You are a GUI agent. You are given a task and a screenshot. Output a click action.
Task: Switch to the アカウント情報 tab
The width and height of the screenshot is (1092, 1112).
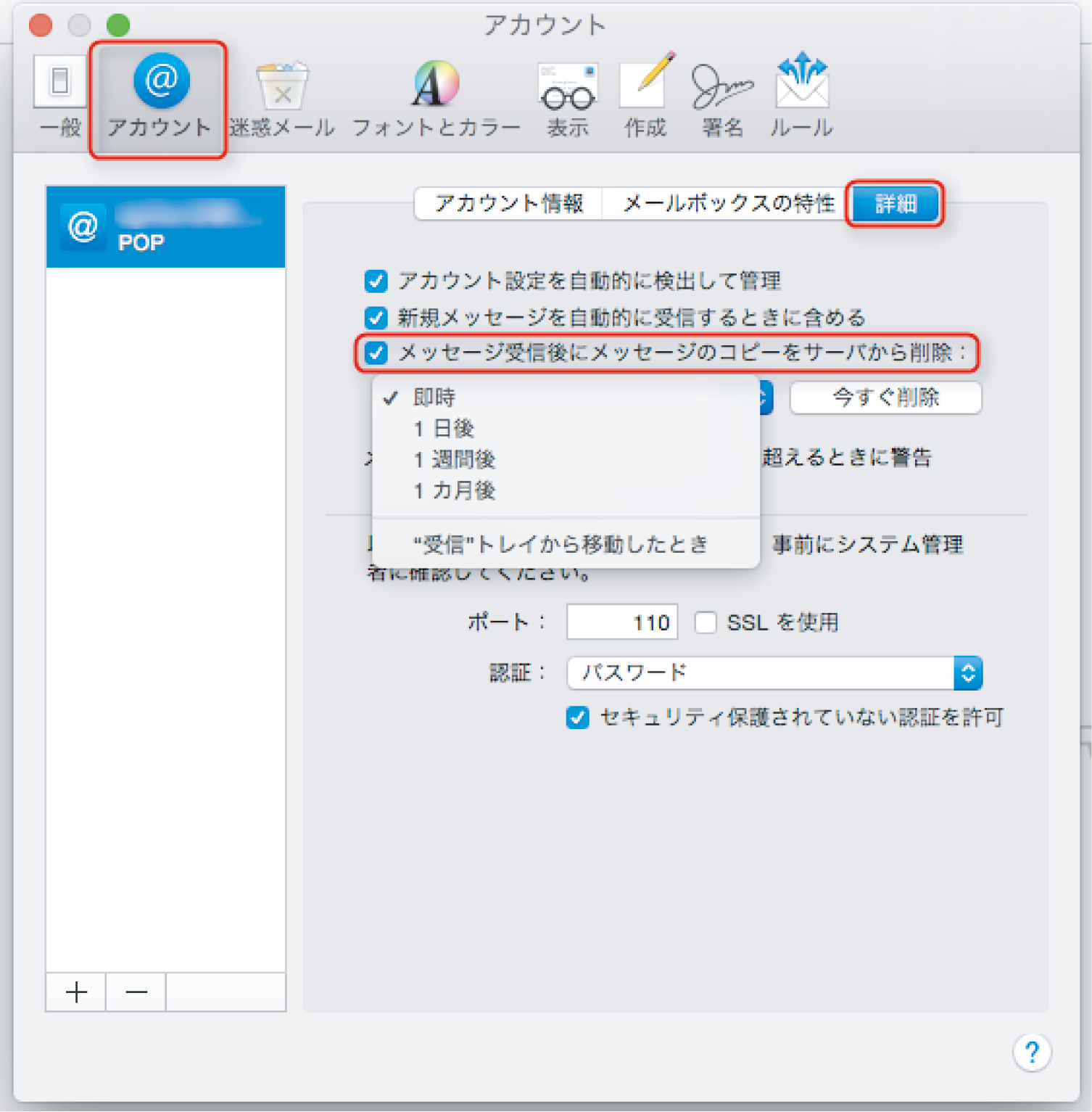[509, 204]
